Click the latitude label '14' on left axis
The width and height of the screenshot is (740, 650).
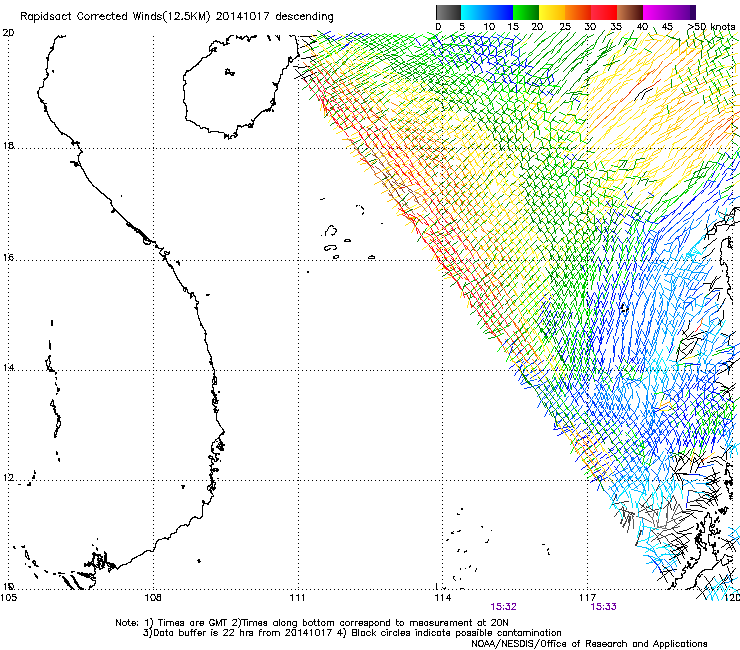(x=8, y=367)
